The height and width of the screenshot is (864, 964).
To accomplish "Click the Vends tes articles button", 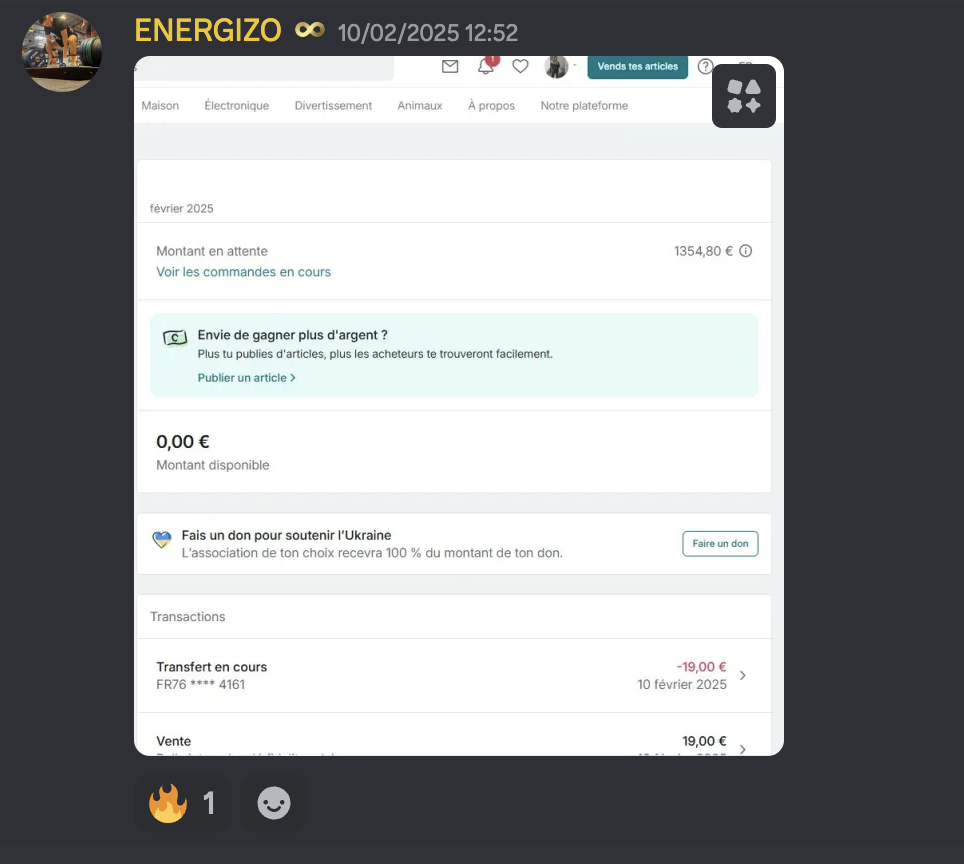I will pos(637,67).
